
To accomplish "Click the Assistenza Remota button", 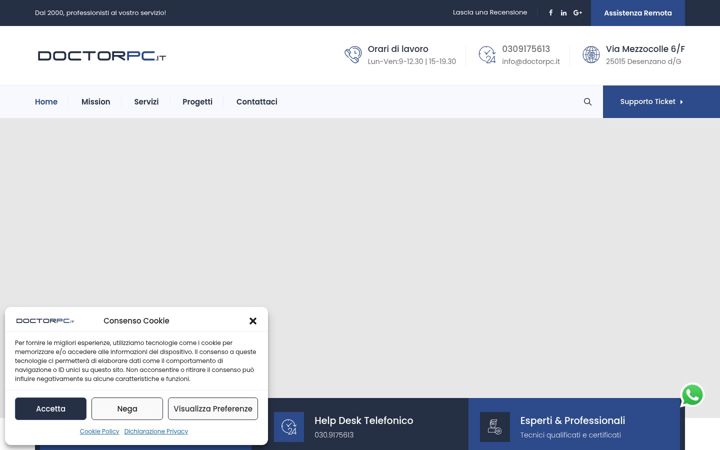I will (x=638, y=13).
